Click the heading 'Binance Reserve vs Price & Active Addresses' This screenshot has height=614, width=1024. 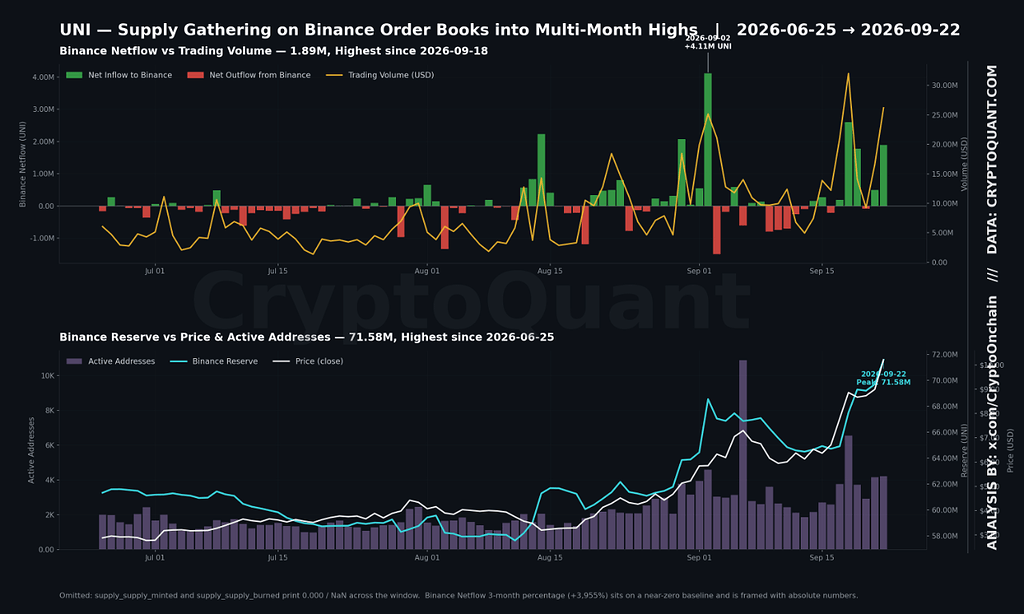pyautogui.click(x=195, y=337)
